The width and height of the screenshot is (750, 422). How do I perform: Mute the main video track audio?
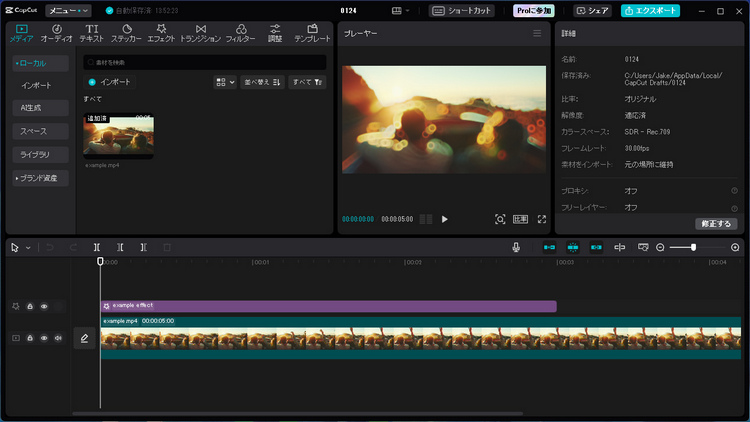58,338
